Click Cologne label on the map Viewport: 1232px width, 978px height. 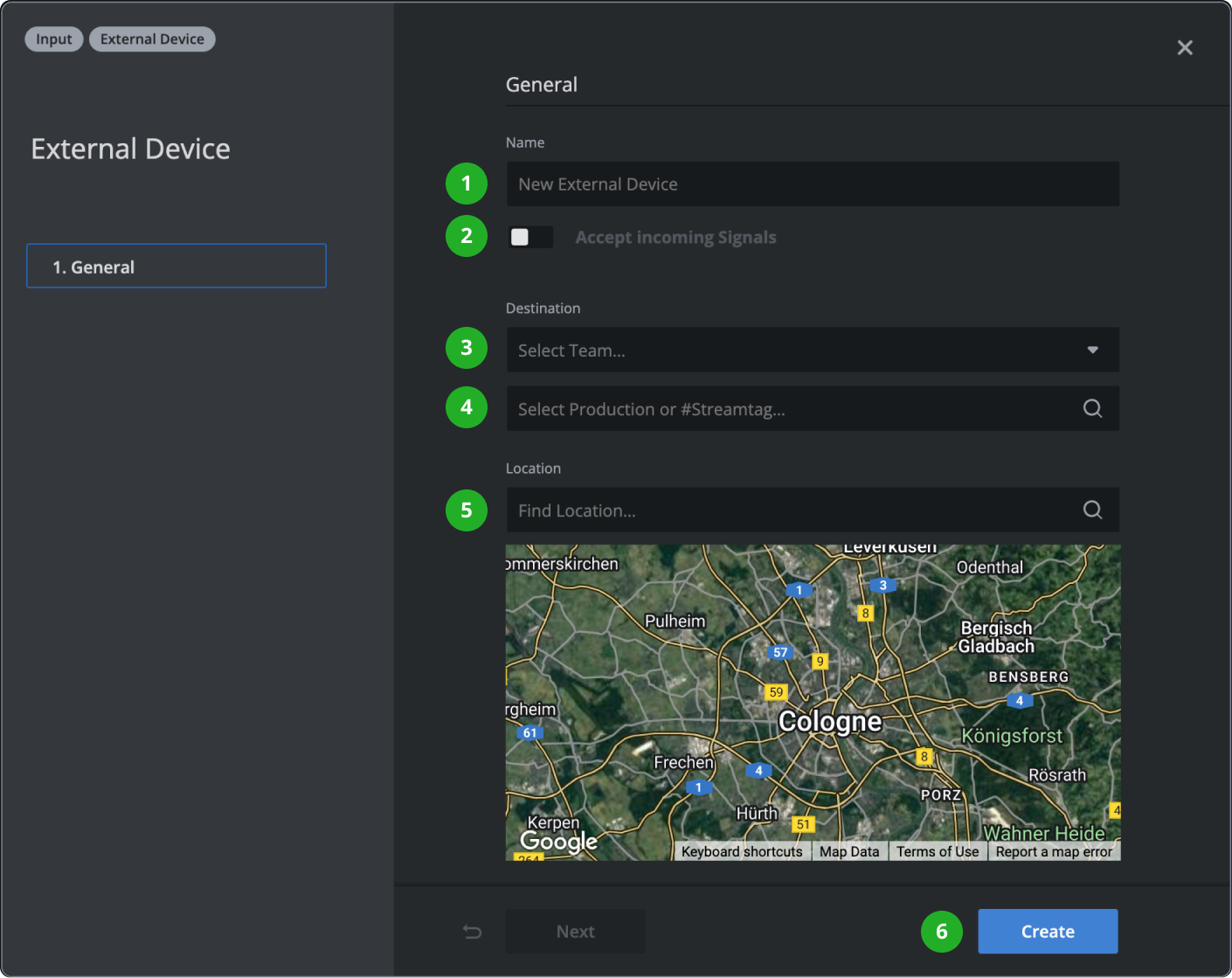(830, 721)
